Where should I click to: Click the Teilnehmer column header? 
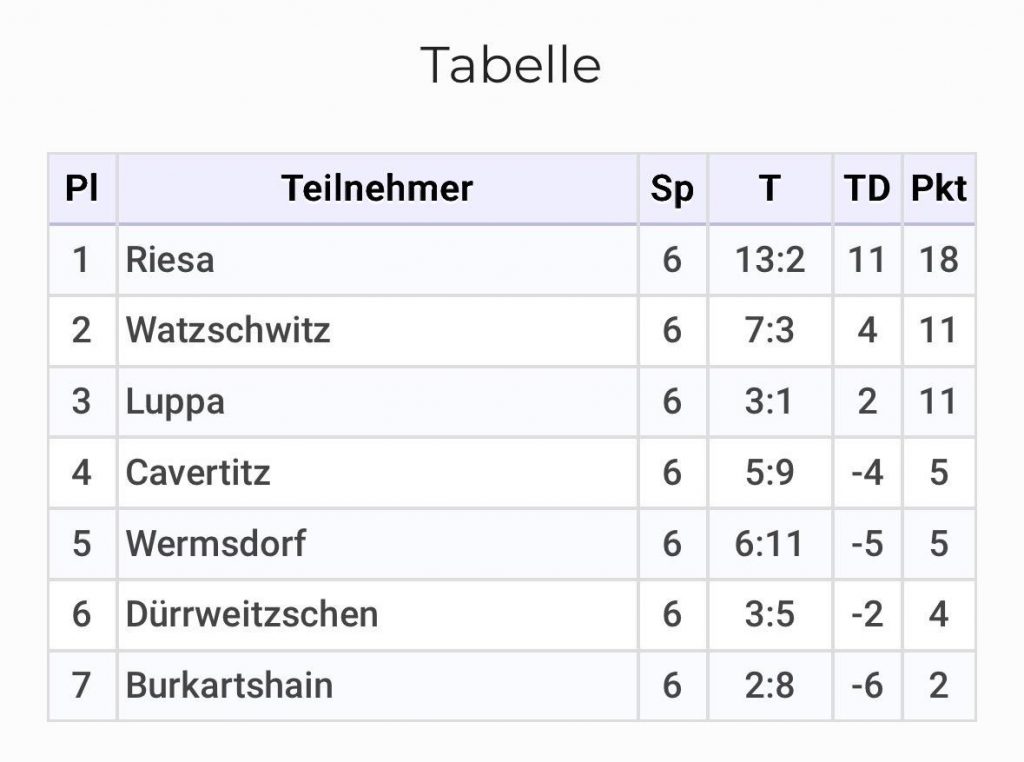point(377,188)
